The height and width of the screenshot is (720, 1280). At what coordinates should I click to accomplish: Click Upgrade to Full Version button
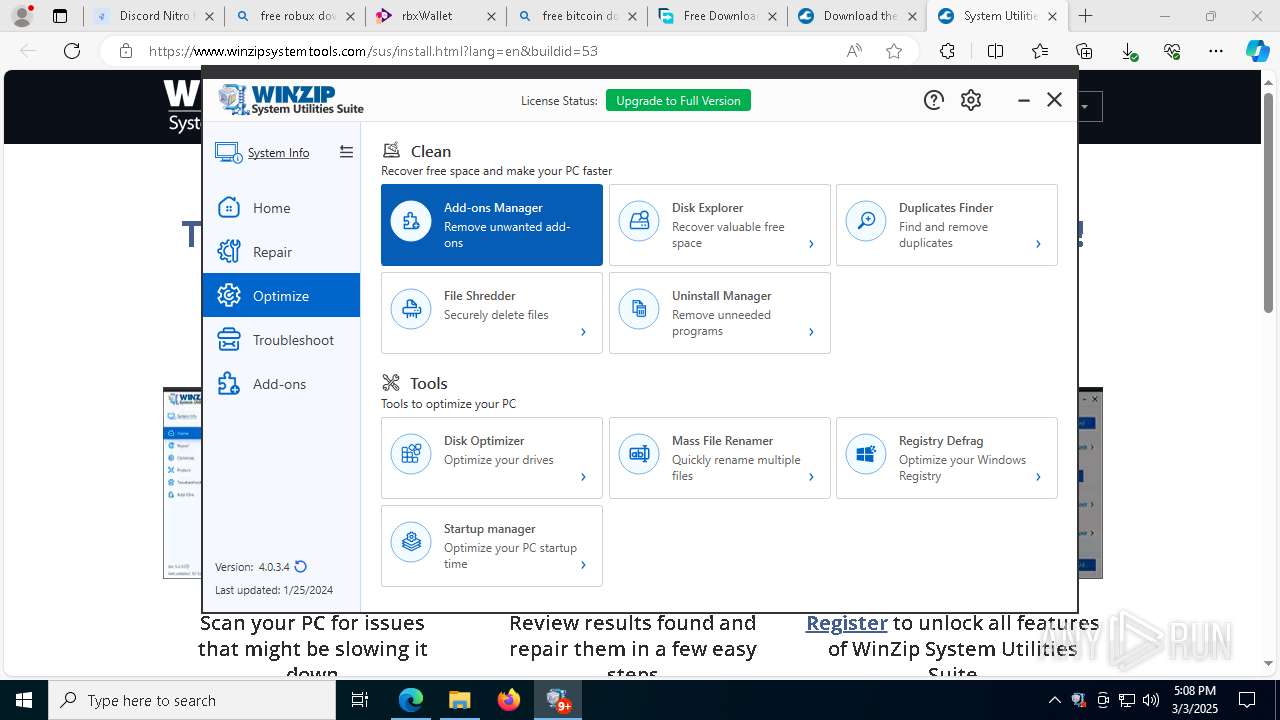(x=678, y=100)
